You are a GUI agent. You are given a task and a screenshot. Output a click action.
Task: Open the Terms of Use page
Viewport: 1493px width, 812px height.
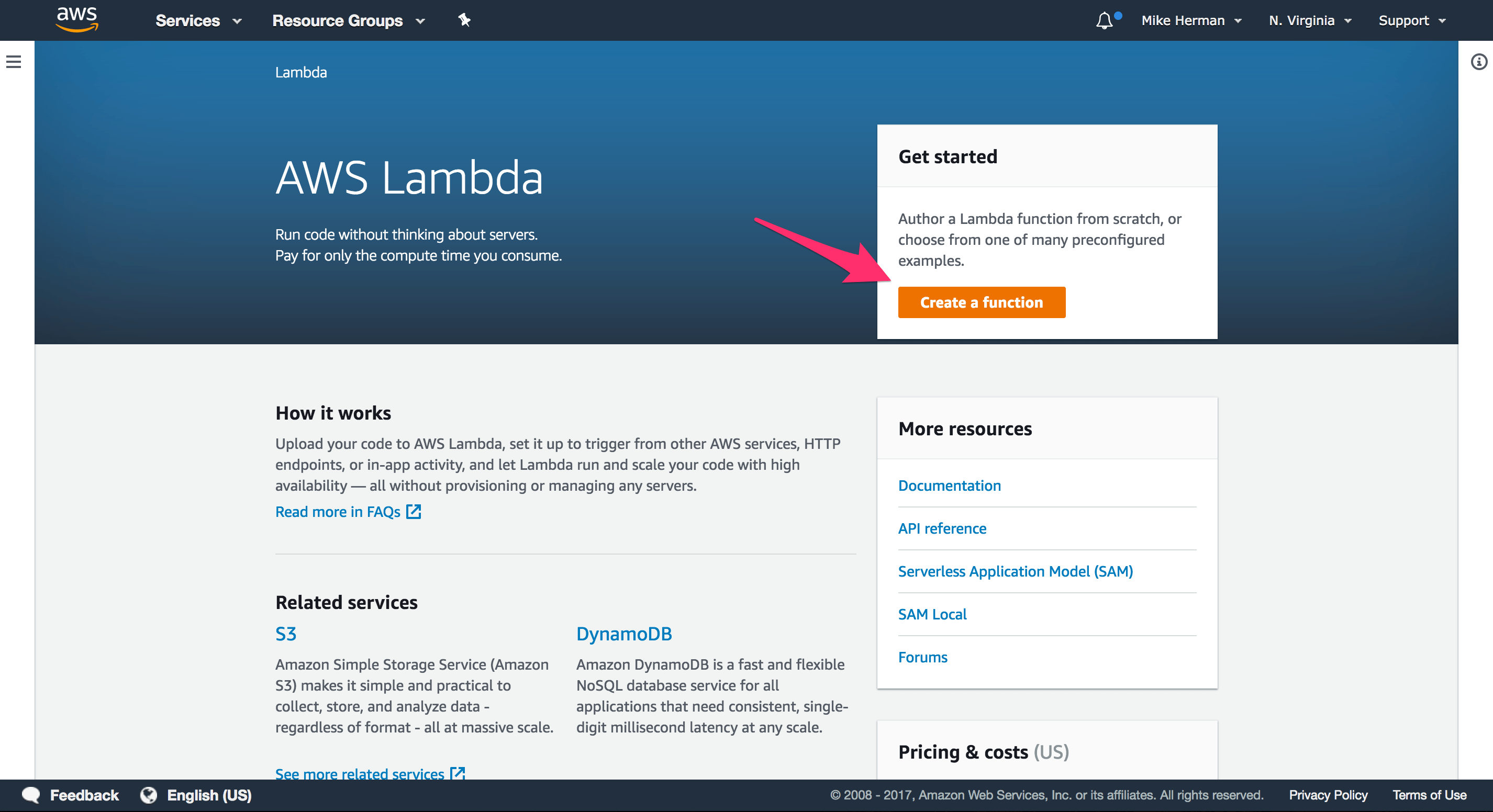click(x=1429, y=795)
